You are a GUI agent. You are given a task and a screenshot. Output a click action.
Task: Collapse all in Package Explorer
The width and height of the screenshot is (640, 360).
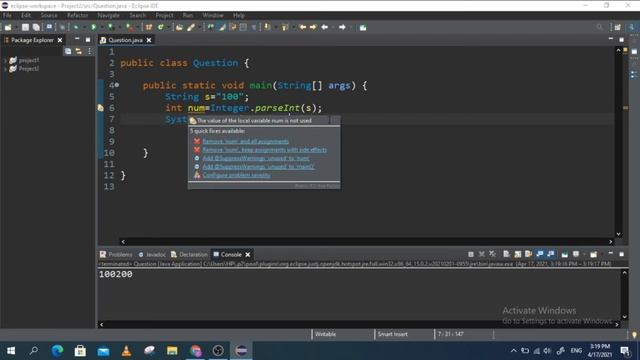[68, 51]
